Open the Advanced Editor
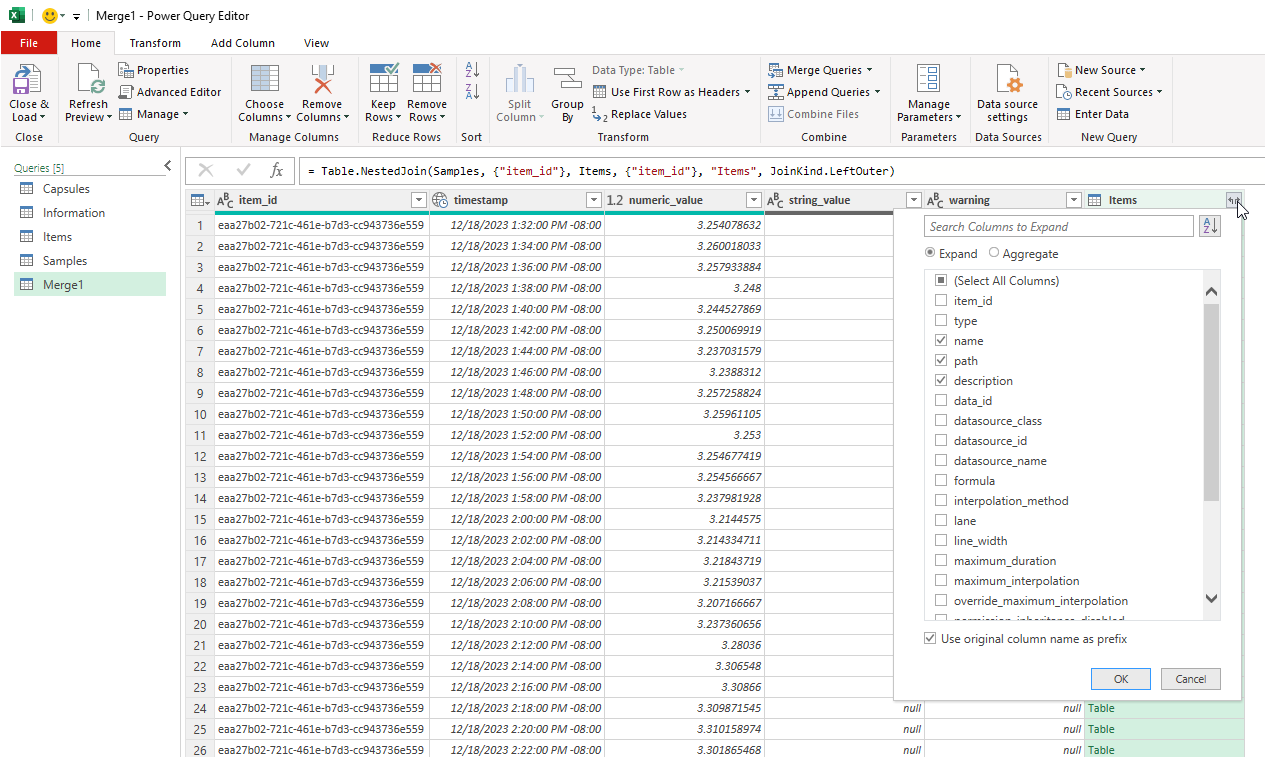This screenshot has width=1265, height=757. [171, 91]
